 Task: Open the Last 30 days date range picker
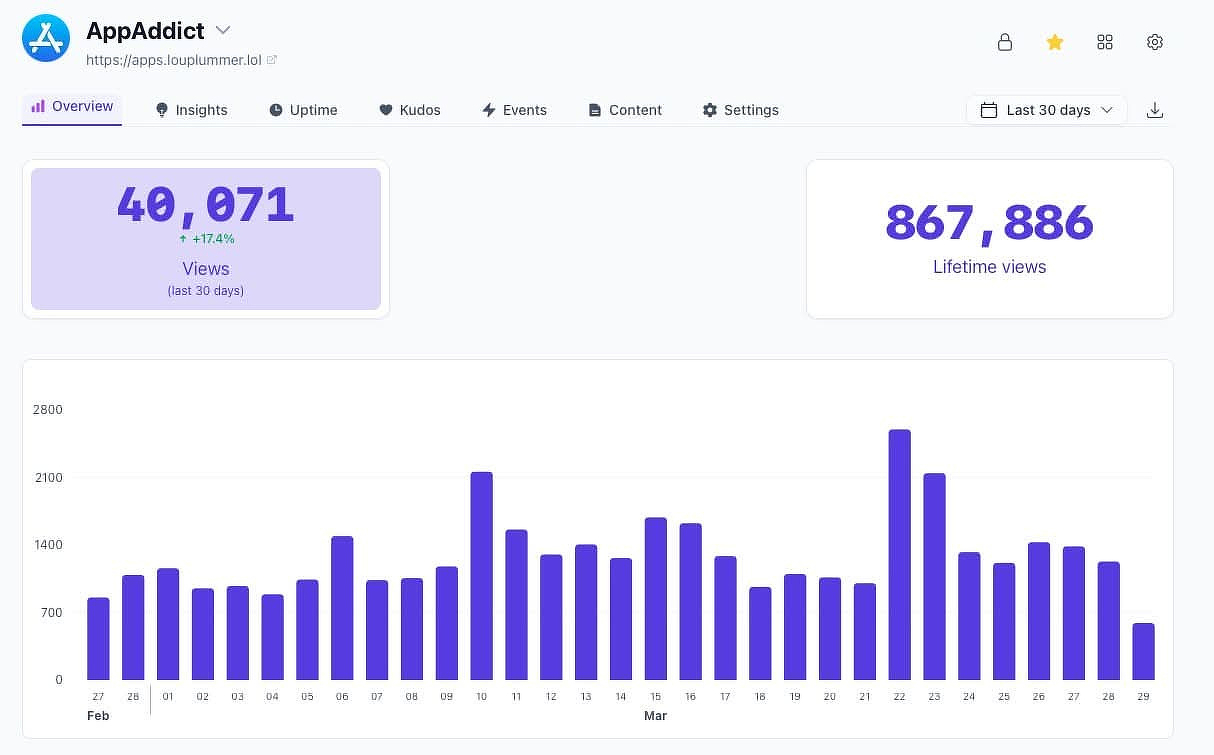pos(1046,110)
